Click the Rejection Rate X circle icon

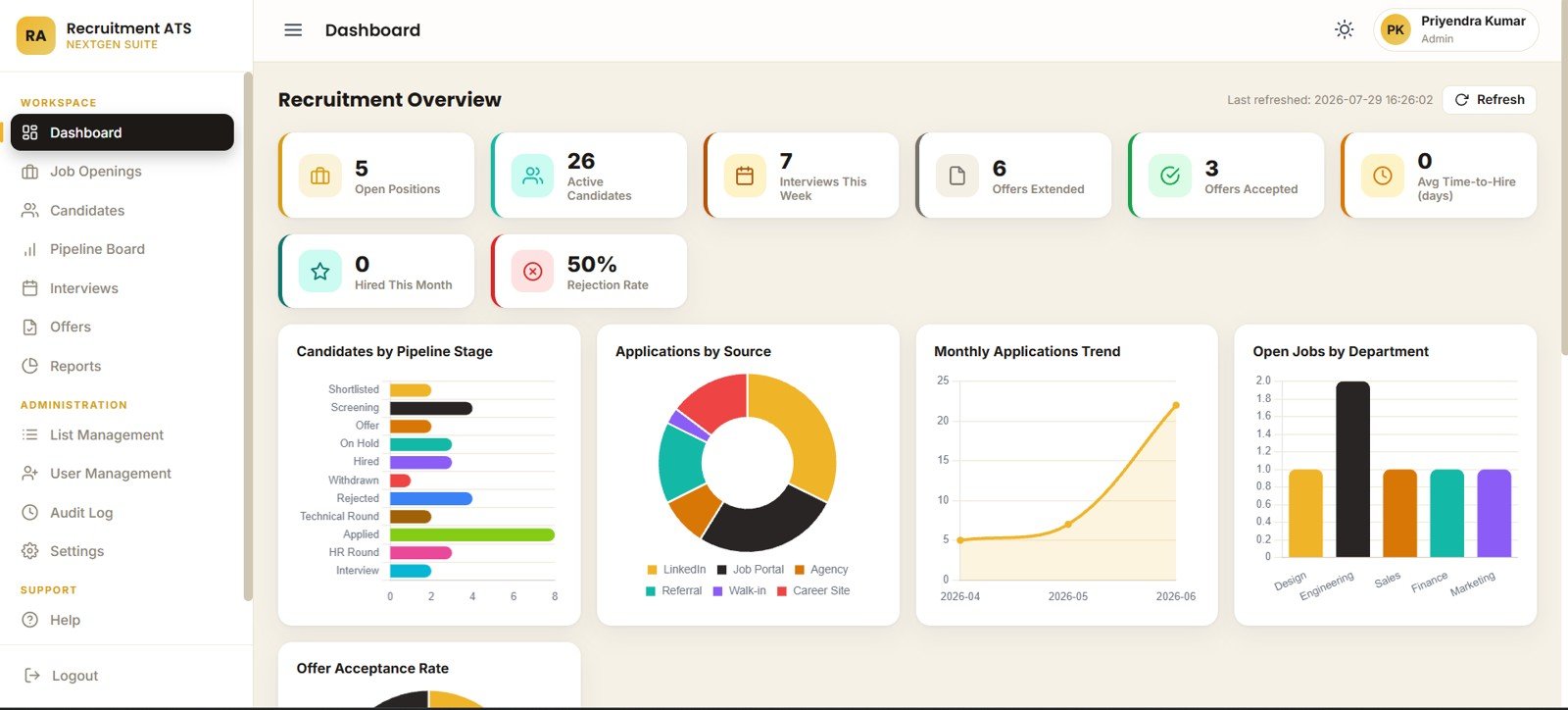pyautogui.click(x=532, y=272)
